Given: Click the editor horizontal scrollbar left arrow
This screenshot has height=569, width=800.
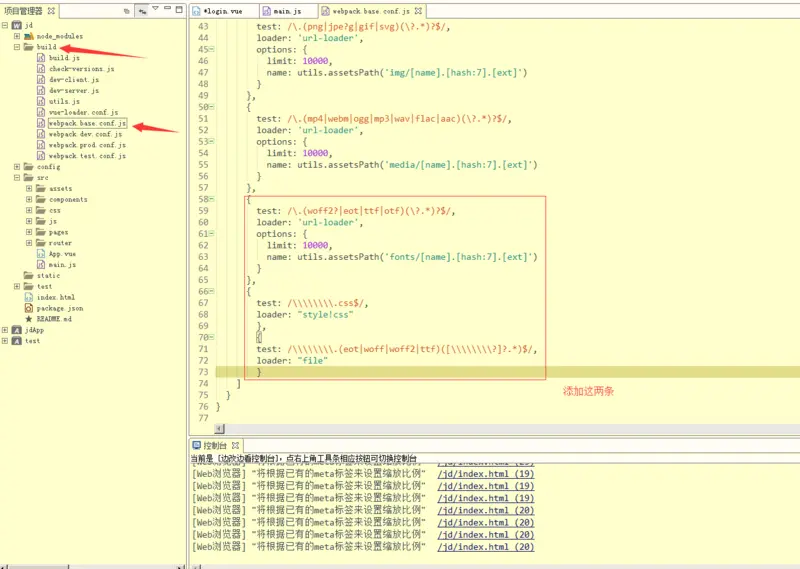Looking at the screenshot, I should pyautogui.click(x=219, y=429).
